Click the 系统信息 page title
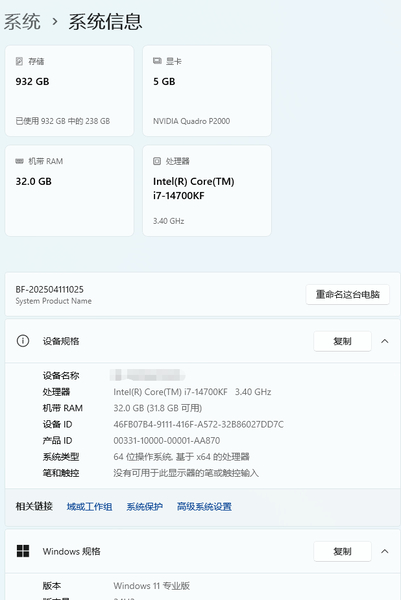Image resolution: width=401 pixels, height=600 pixels. pos(105,21)
